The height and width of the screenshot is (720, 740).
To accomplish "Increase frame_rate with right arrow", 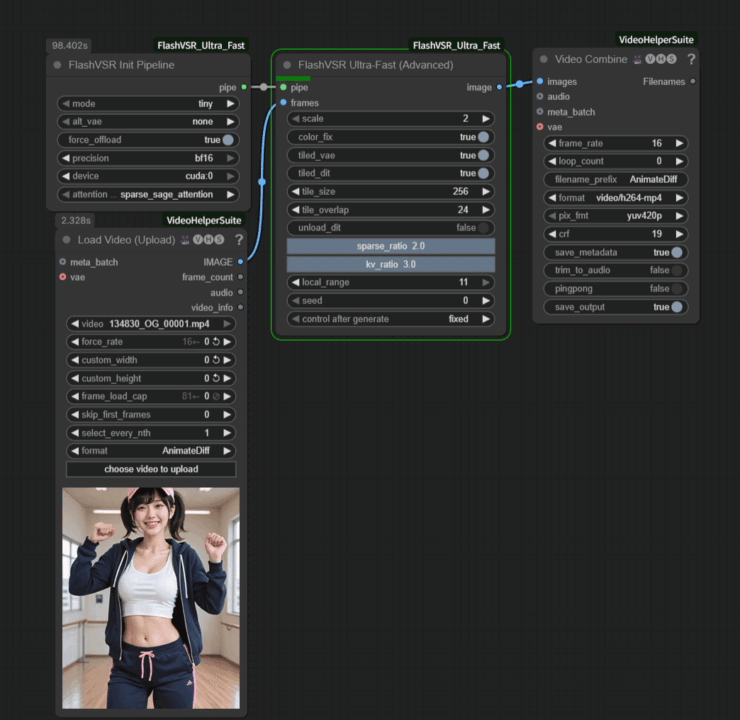I will pos(679,143).
